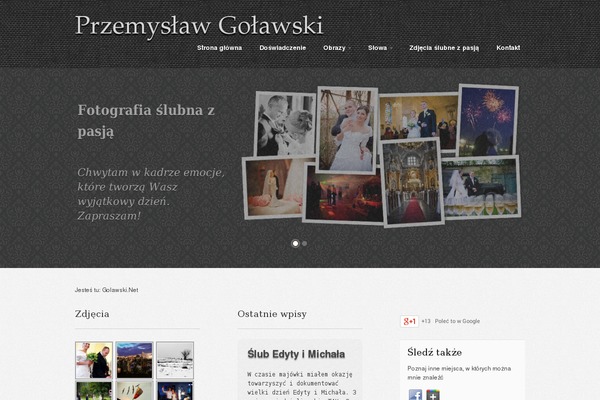Click the Ostatnie wpisy heading
The width and height of the screenshot is (600, 400).
pos(272,314)
